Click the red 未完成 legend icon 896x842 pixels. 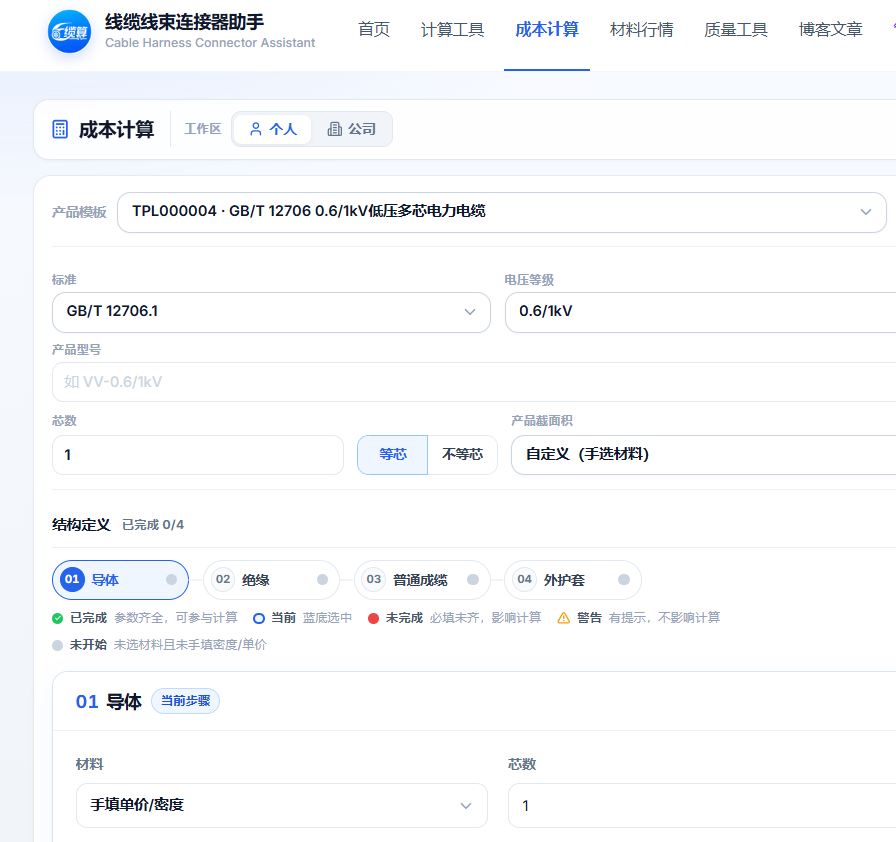point(373,618)
